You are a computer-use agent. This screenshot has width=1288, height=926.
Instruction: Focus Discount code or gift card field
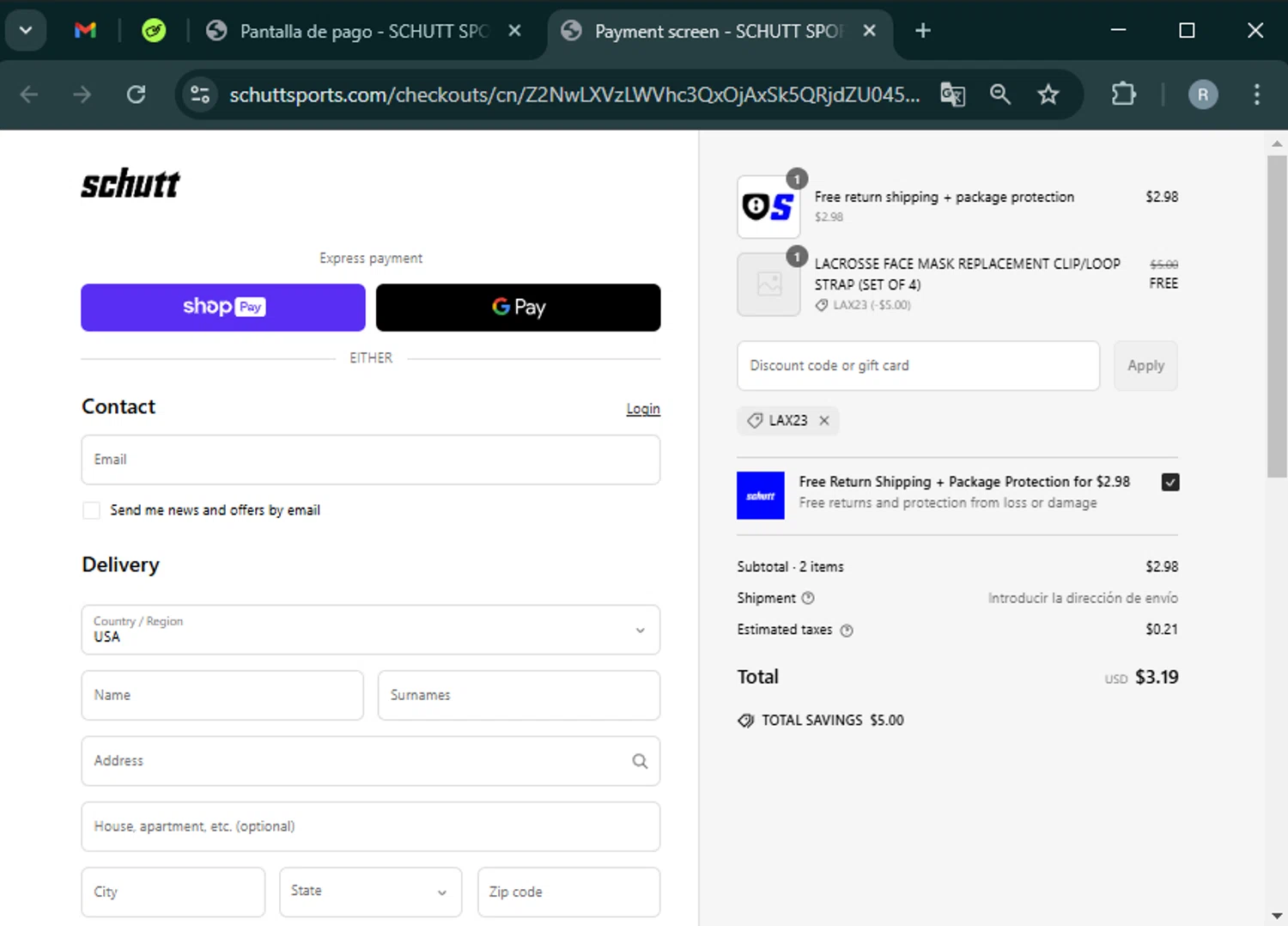pyautogui.click(x=918, y=366)
